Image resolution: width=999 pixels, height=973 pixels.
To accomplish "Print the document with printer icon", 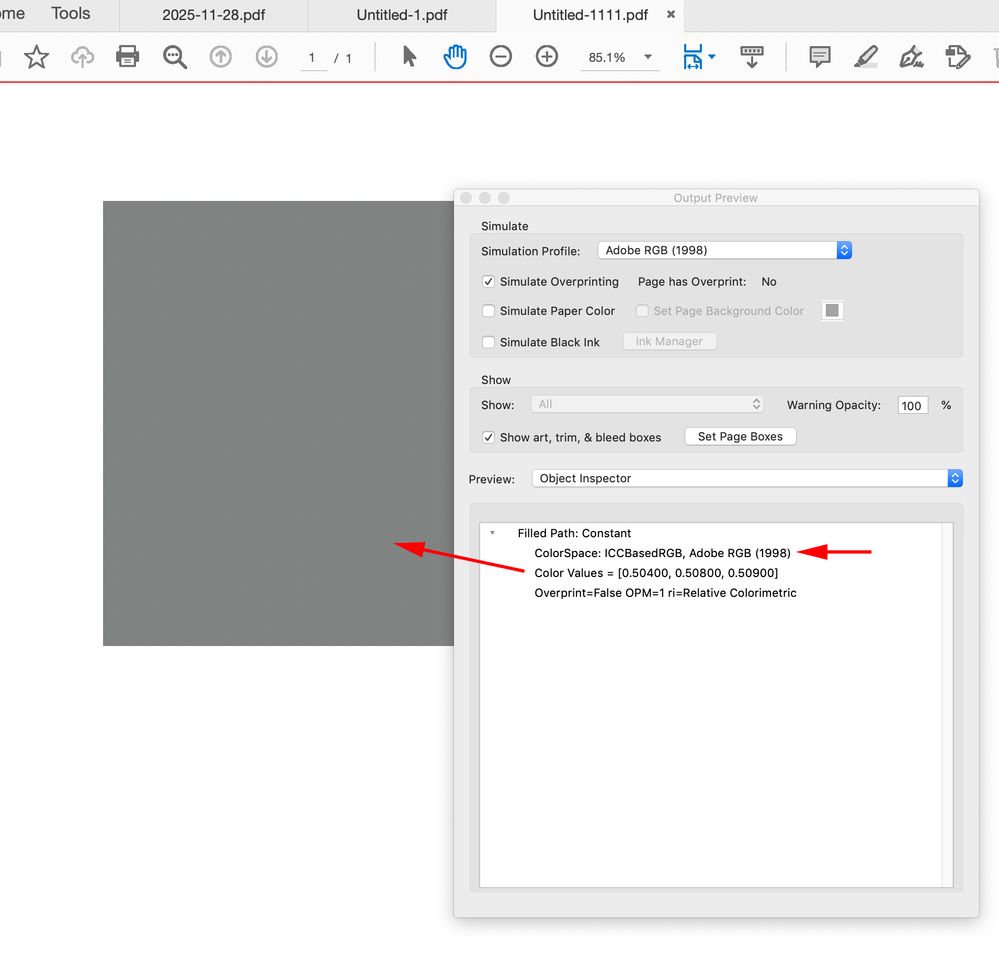I will pos(127,57).
